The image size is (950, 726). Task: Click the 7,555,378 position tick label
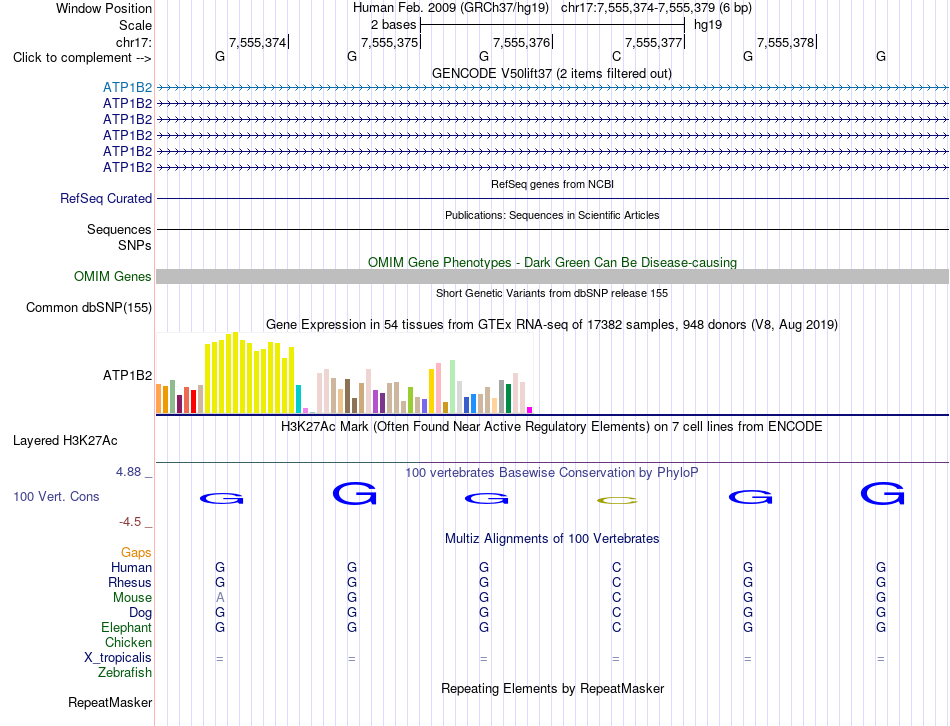(786, 42)
